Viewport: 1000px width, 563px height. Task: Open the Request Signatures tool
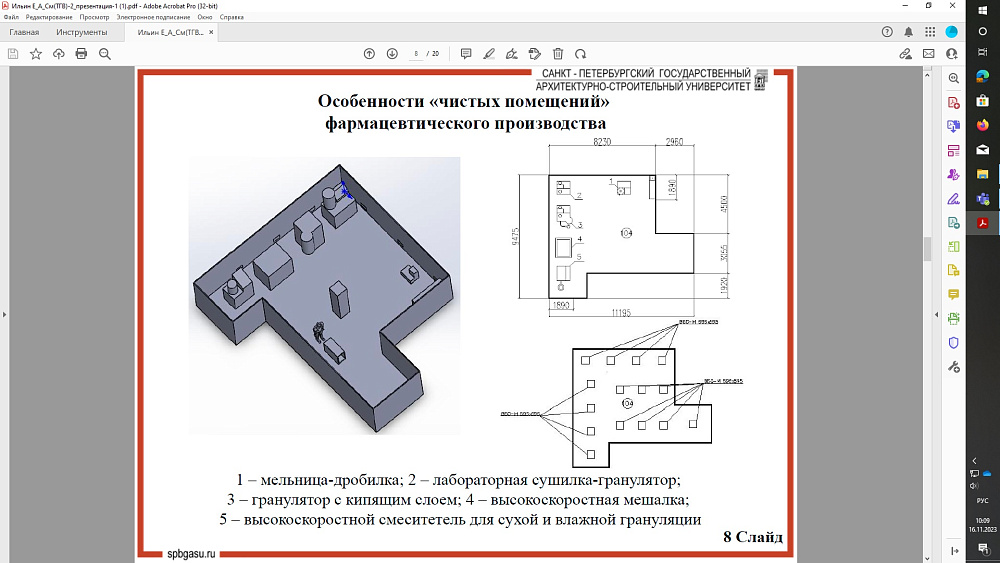[x=953, y=175]
